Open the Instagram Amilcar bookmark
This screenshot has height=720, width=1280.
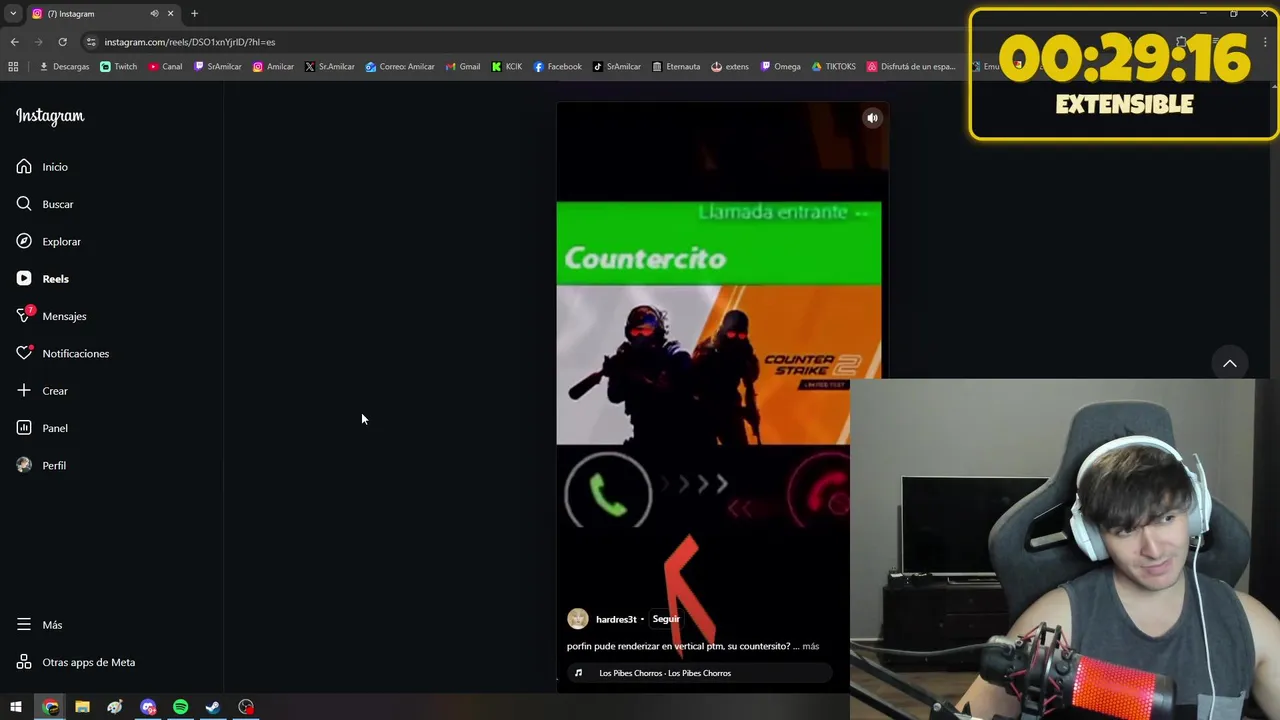click(273, 67)
